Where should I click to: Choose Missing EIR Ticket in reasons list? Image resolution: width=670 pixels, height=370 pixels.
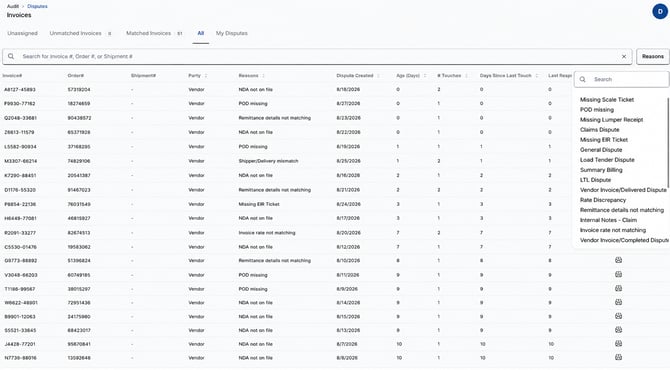tap(604, 140)
